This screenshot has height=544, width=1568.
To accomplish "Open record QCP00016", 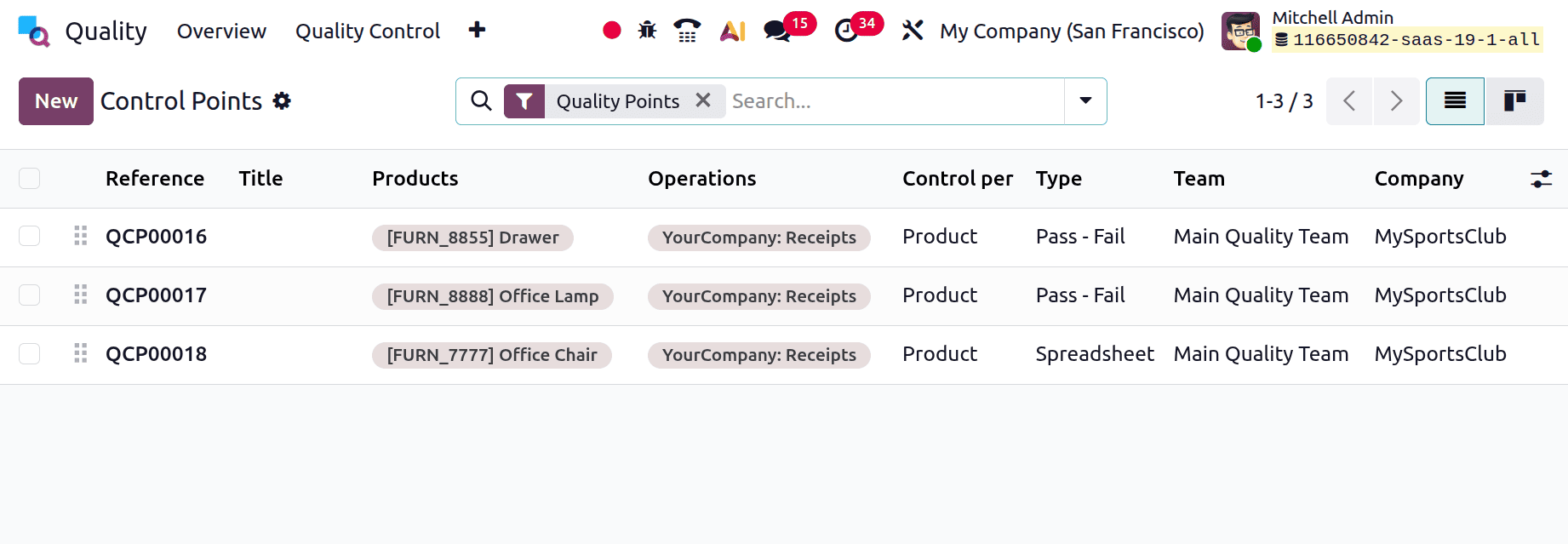I will [157, 237].
